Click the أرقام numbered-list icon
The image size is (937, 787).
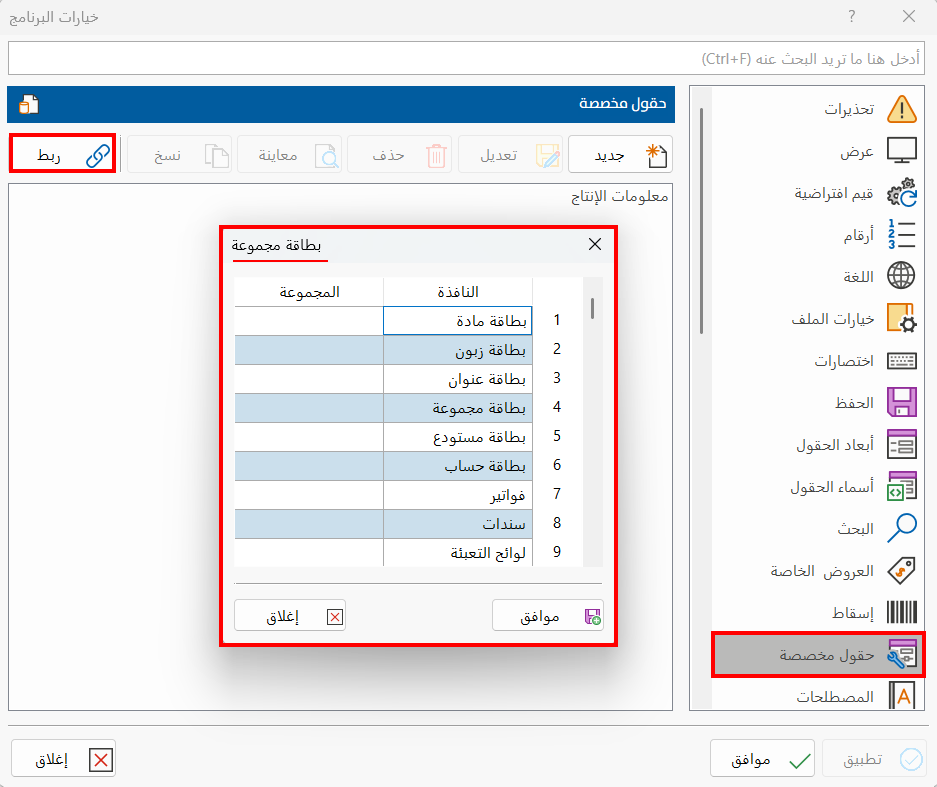pyautogui.click(x=903, y=234)
